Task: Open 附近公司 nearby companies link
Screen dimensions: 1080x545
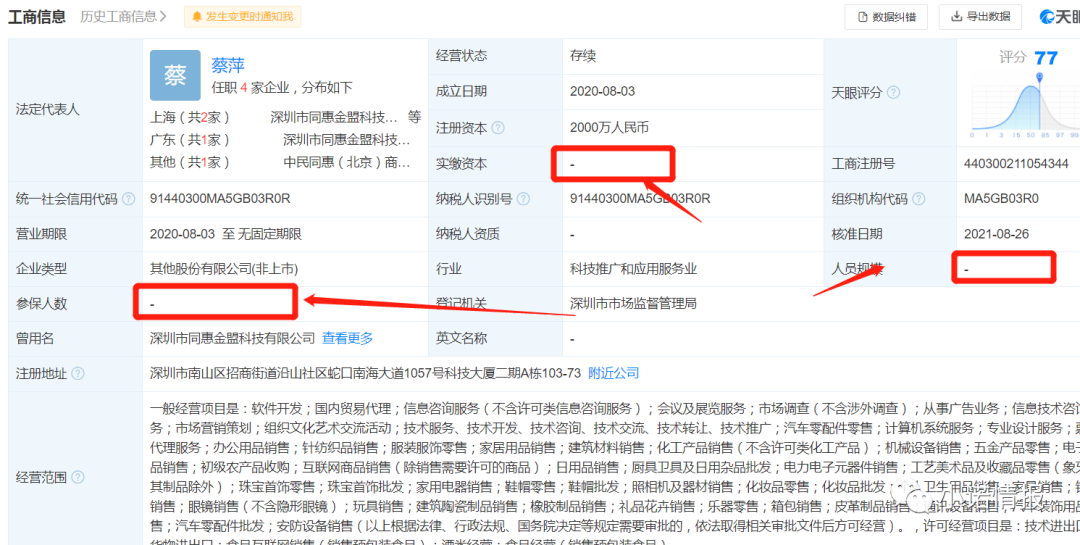Action: click(x=614, y=373)
